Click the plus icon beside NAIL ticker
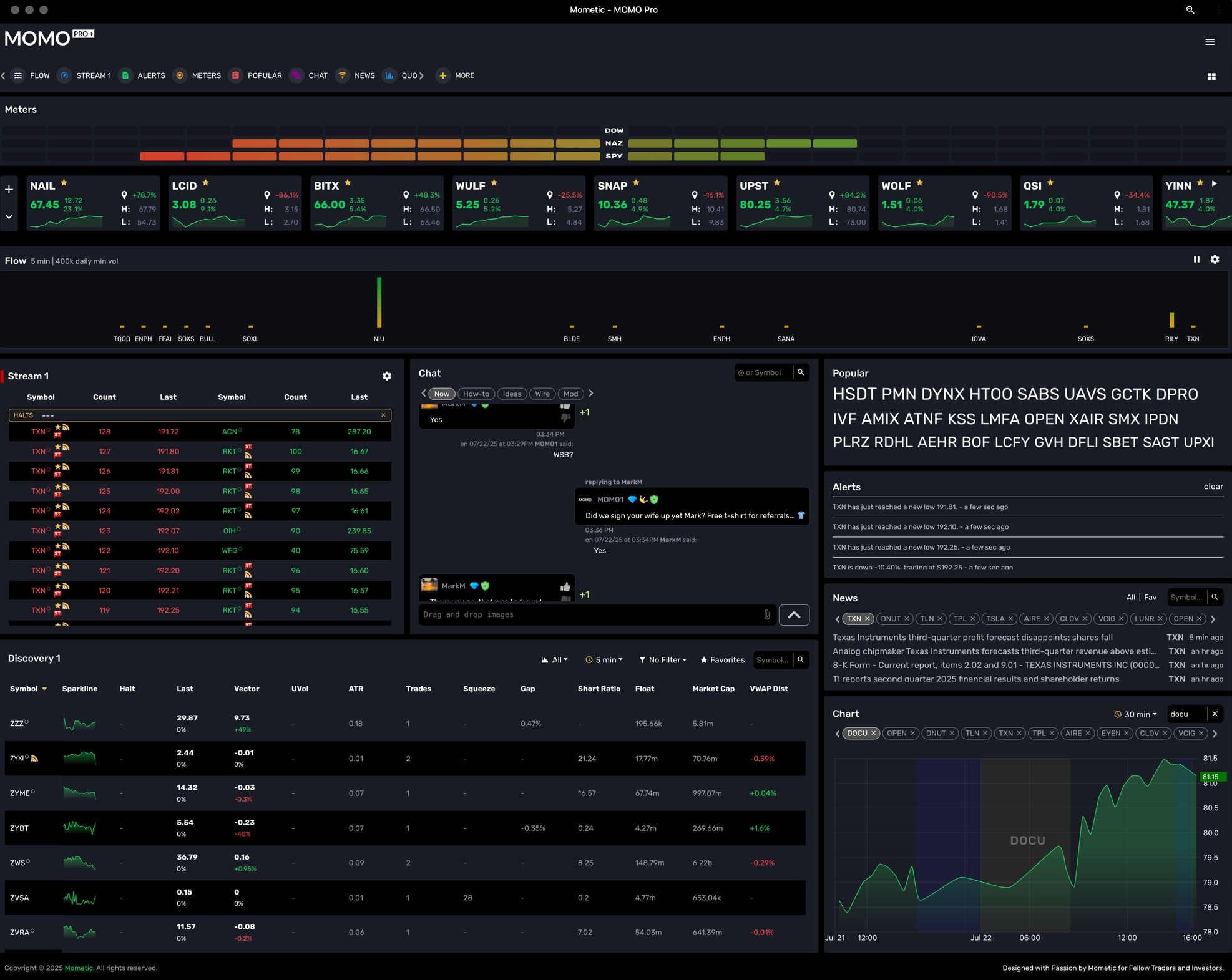The height and width of the screenshot is (980, 1232). pyautogui.click(x=9, y=189)
